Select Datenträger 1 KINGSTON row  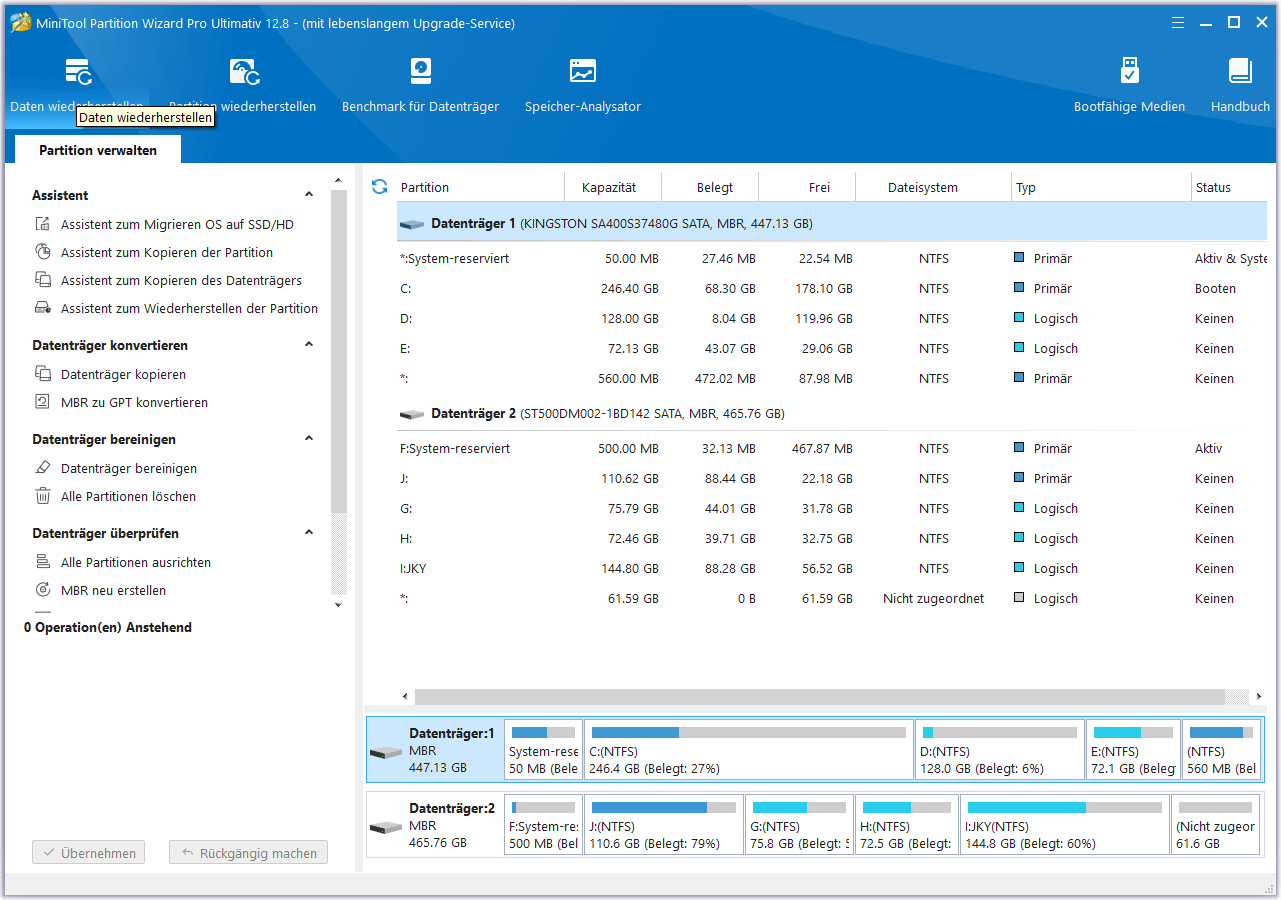pos(831,224)
